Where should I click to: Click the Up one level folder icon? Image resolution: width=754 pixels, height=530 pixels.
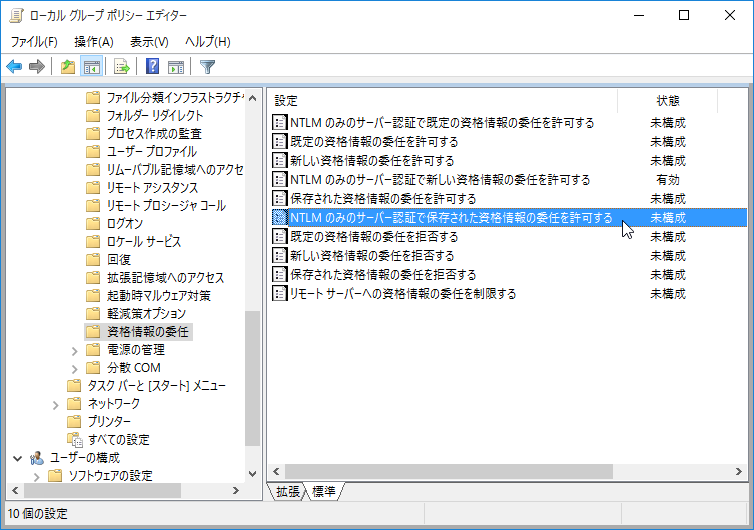[x=68, y=66]
